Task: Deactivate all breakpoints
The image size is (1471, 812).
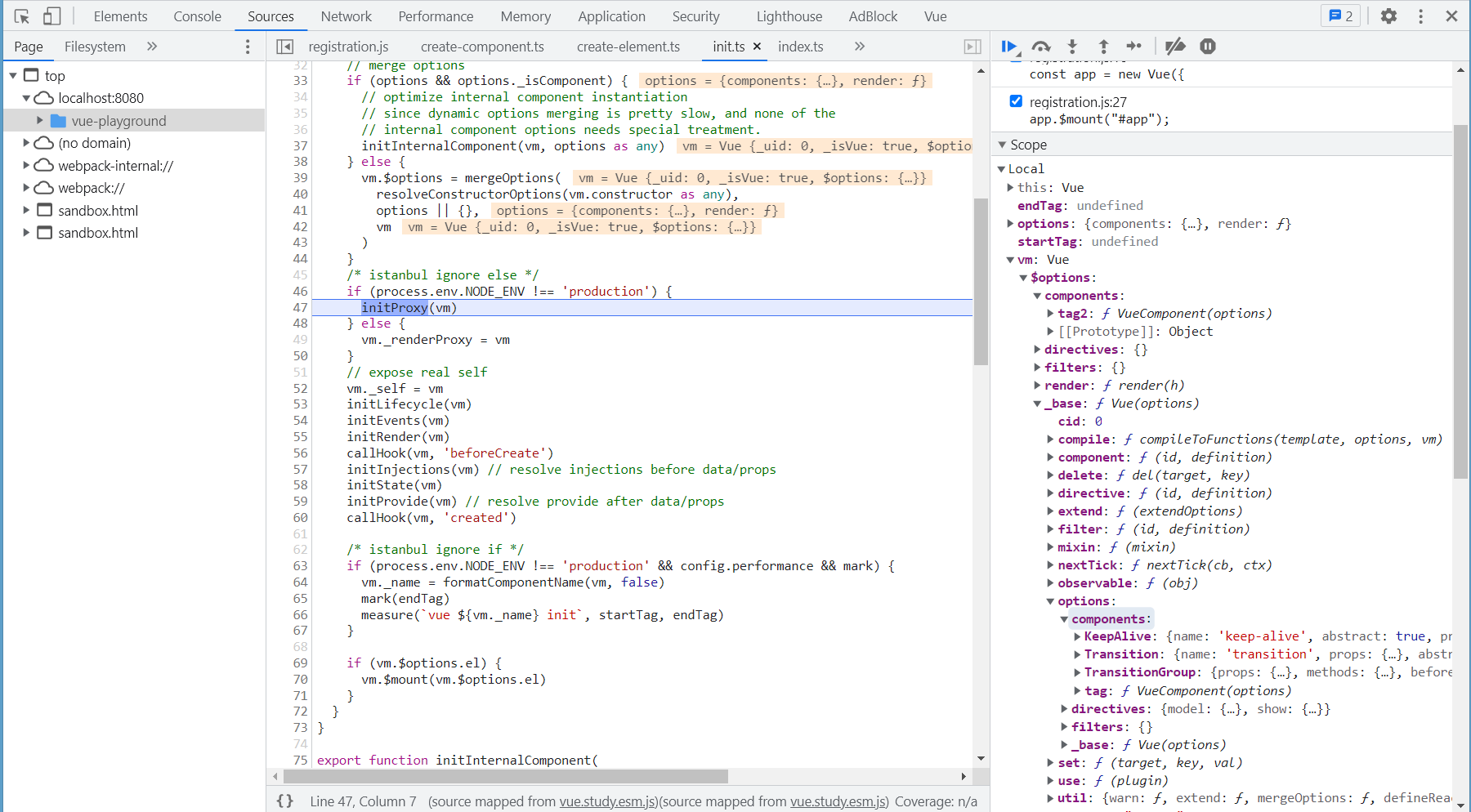Action: tap(1175, 47)
